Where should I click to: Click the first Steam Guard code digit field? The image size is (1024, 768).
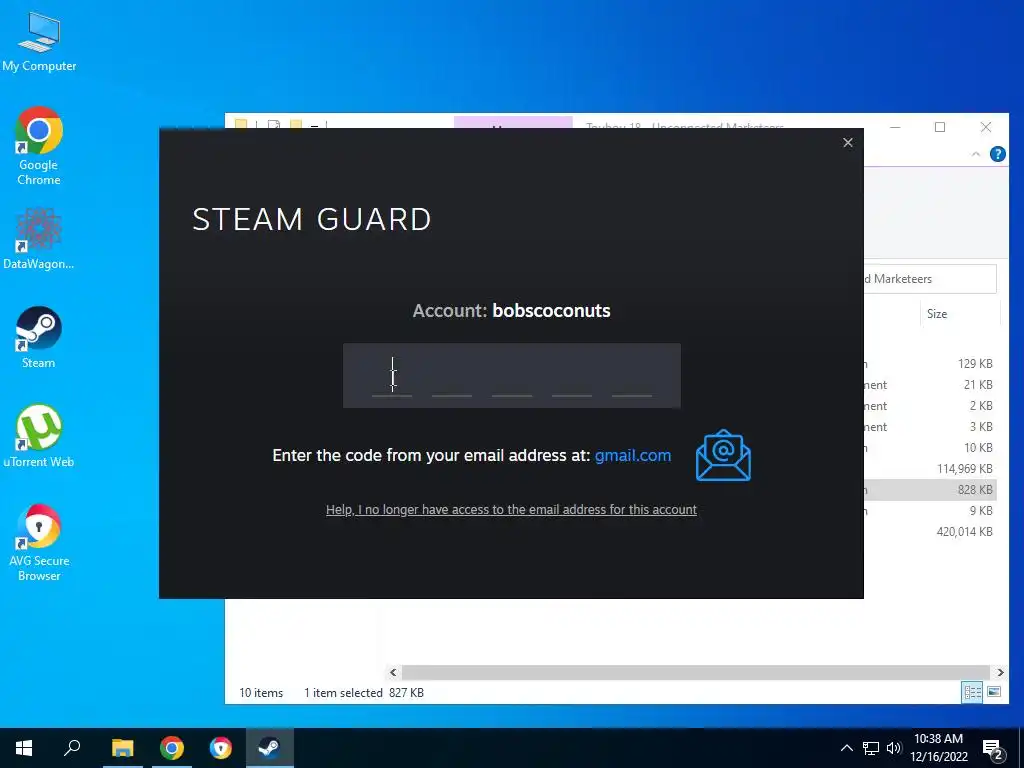pos(392,377)
